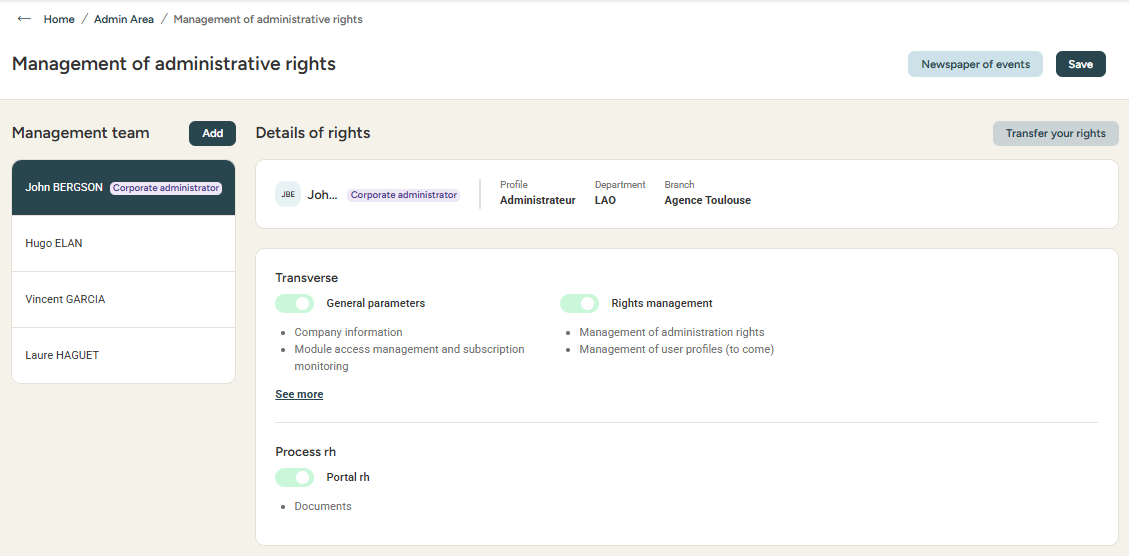Disable the Rights management toggle
This screenshot has width=1129, height=556.
click(x=579, y=303)
